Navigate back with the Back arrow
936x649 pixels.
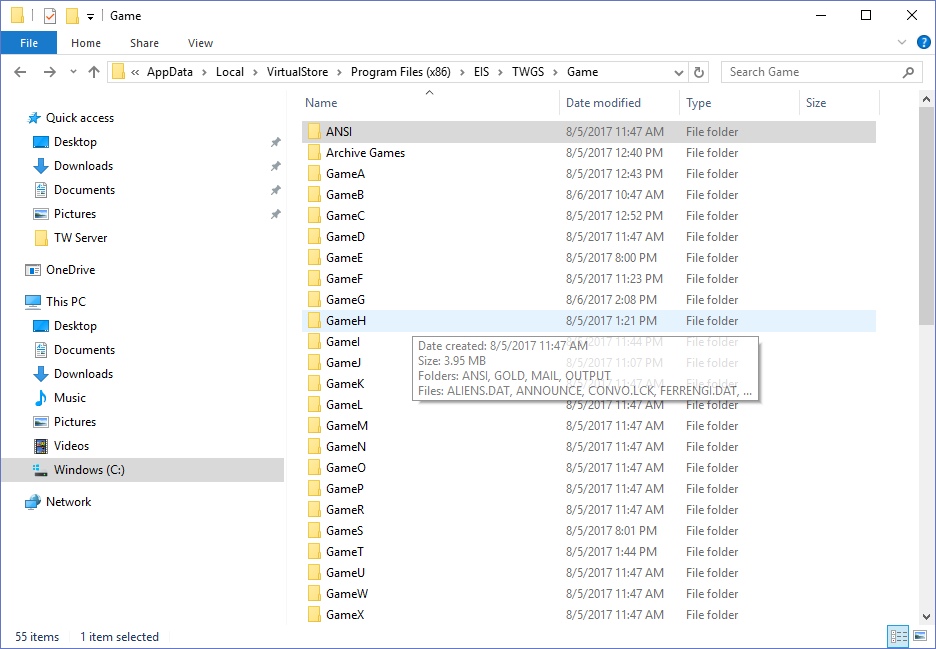tap(20, 71)
